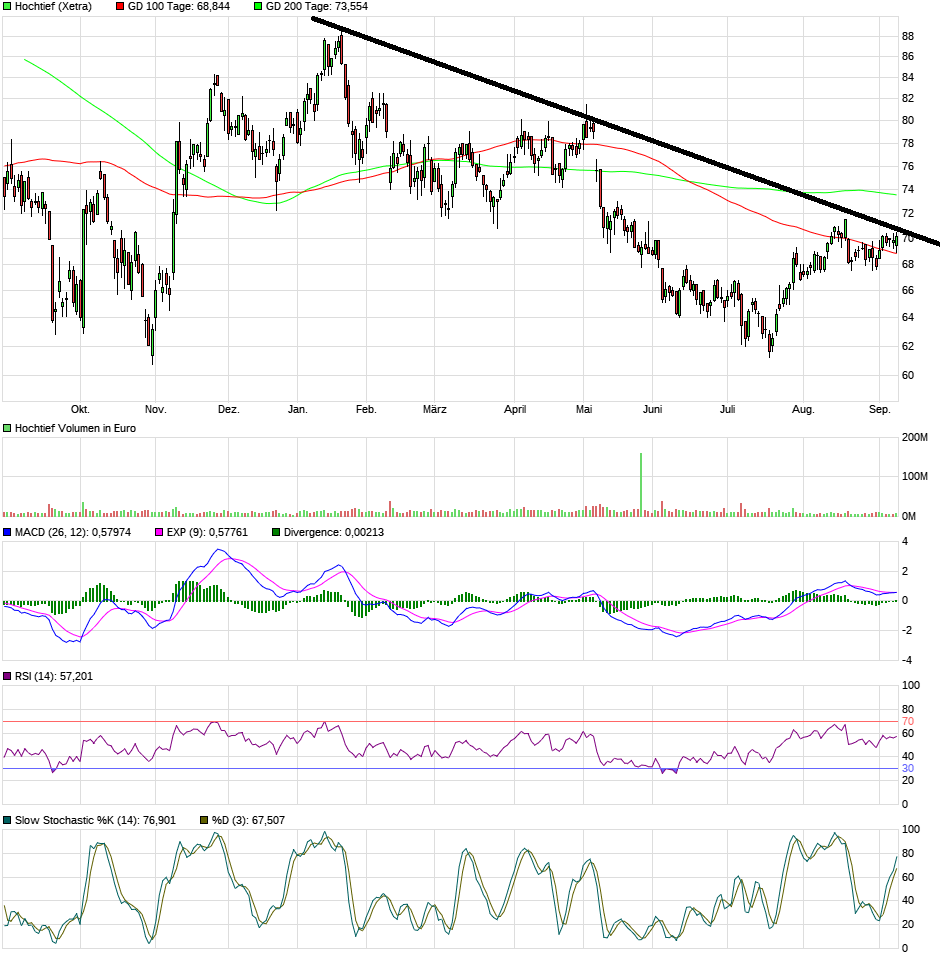
Task: Click the 'März' month axis label
Action: (x=435, y=409)
